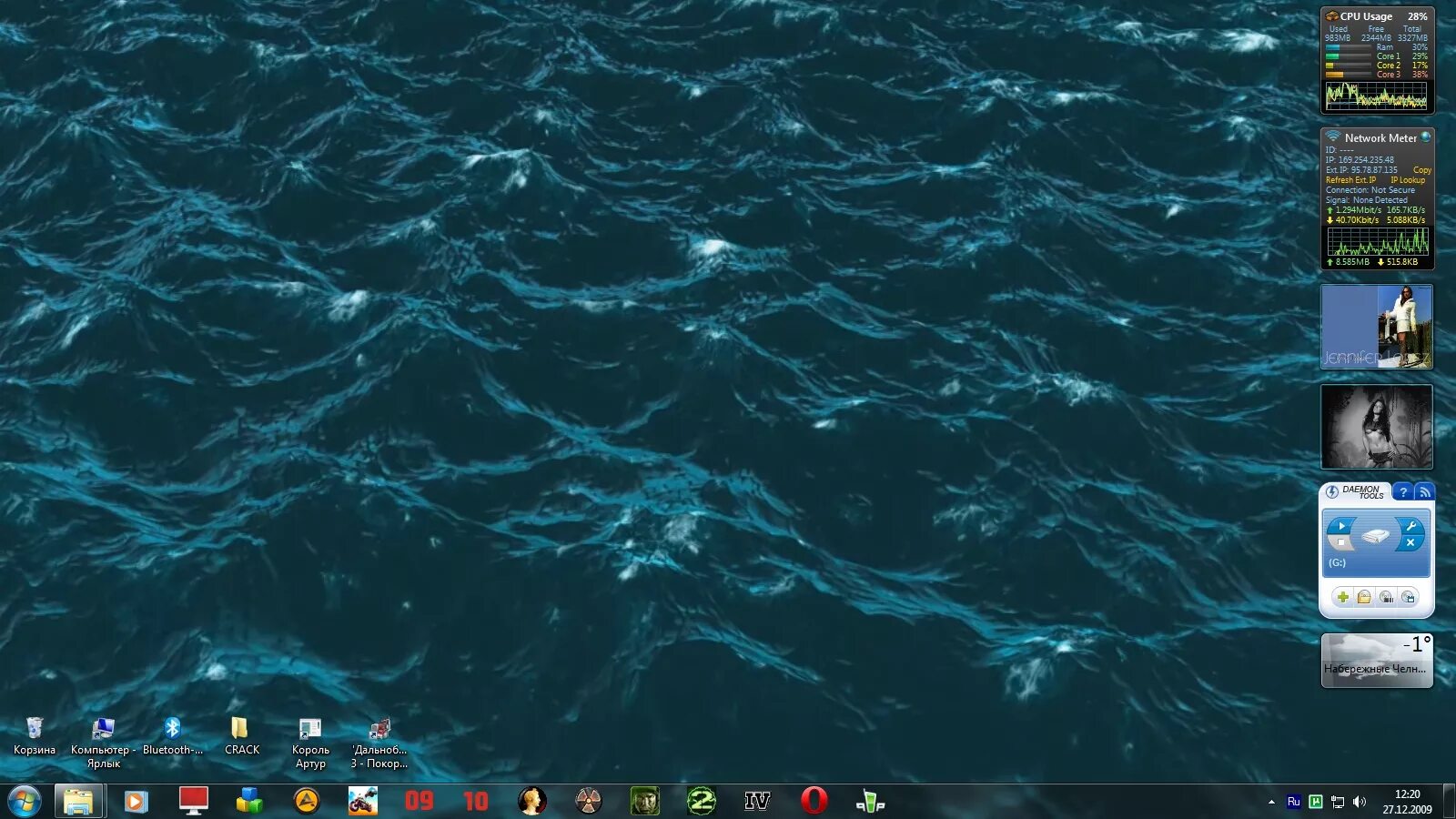Open the help question-mark tab in DAEMON Tools
The width and height of the screenshot is (1456, 819).
1403,492
